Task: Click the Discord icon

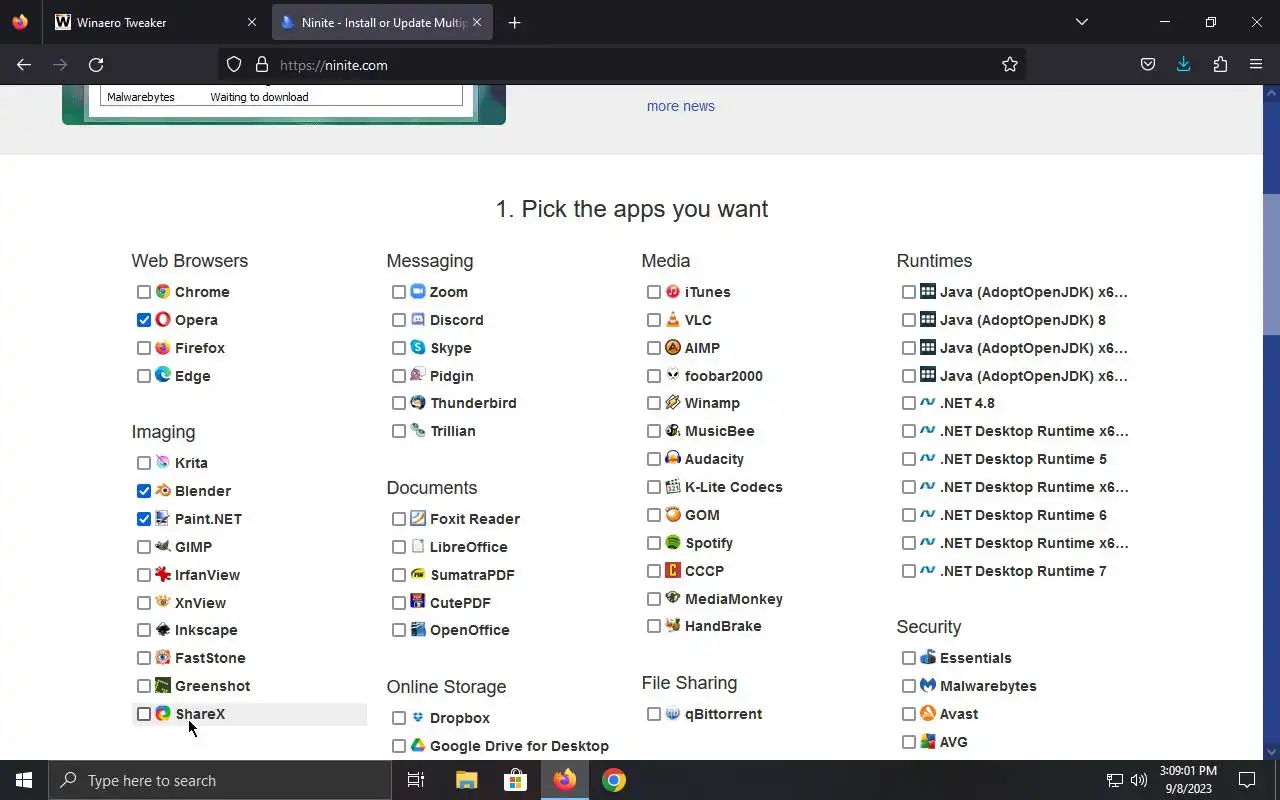Action: [x=418, y=320]
